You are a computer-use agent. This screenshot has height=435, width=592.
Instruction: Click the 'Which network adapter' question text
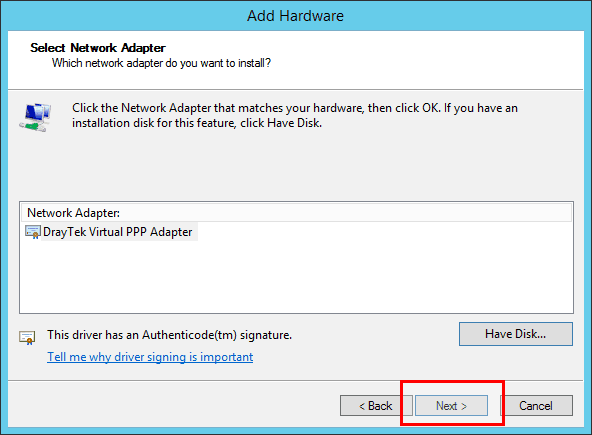(161, 63)
